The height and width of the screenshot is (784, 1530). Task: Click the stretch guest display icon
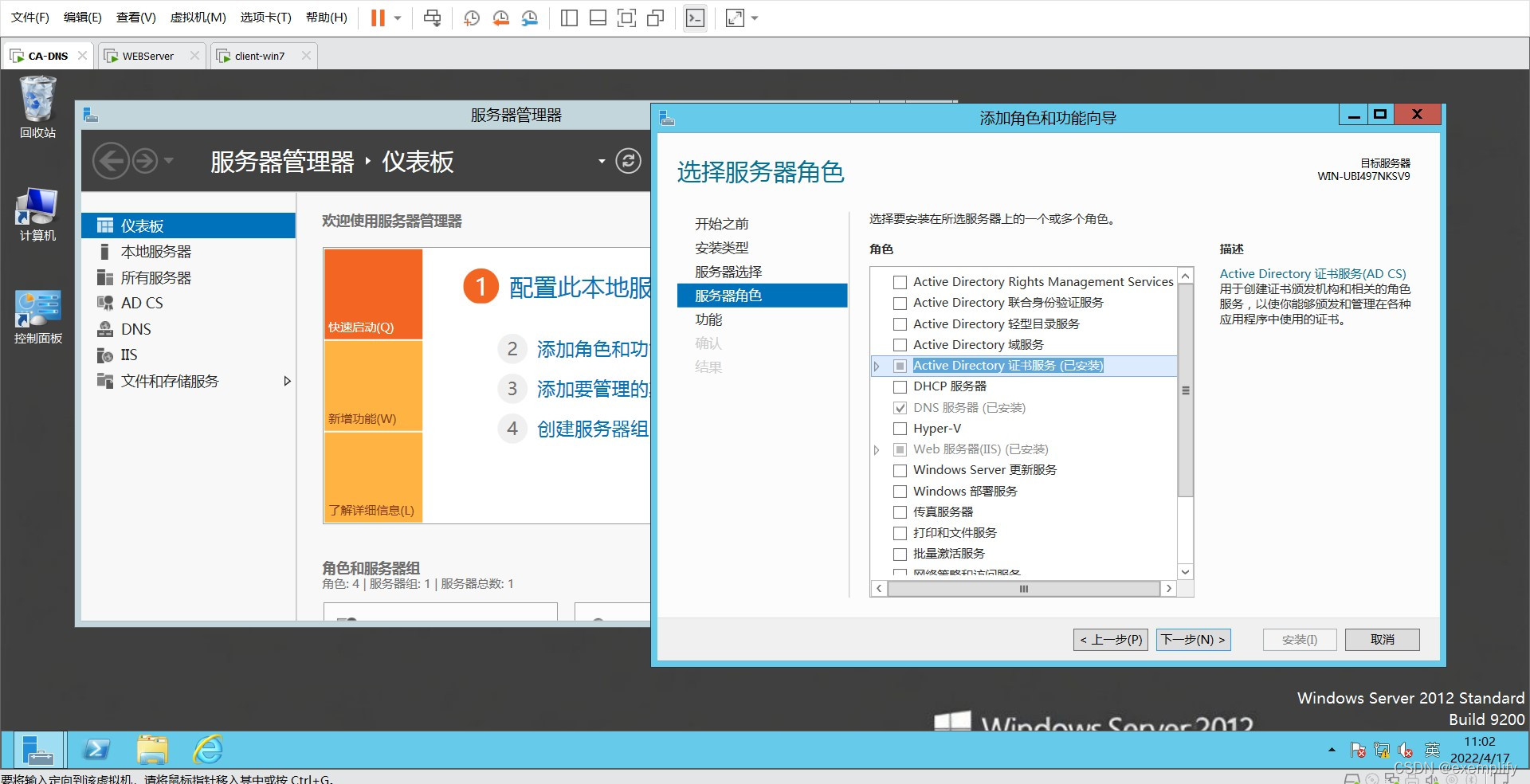click(735, 18)
